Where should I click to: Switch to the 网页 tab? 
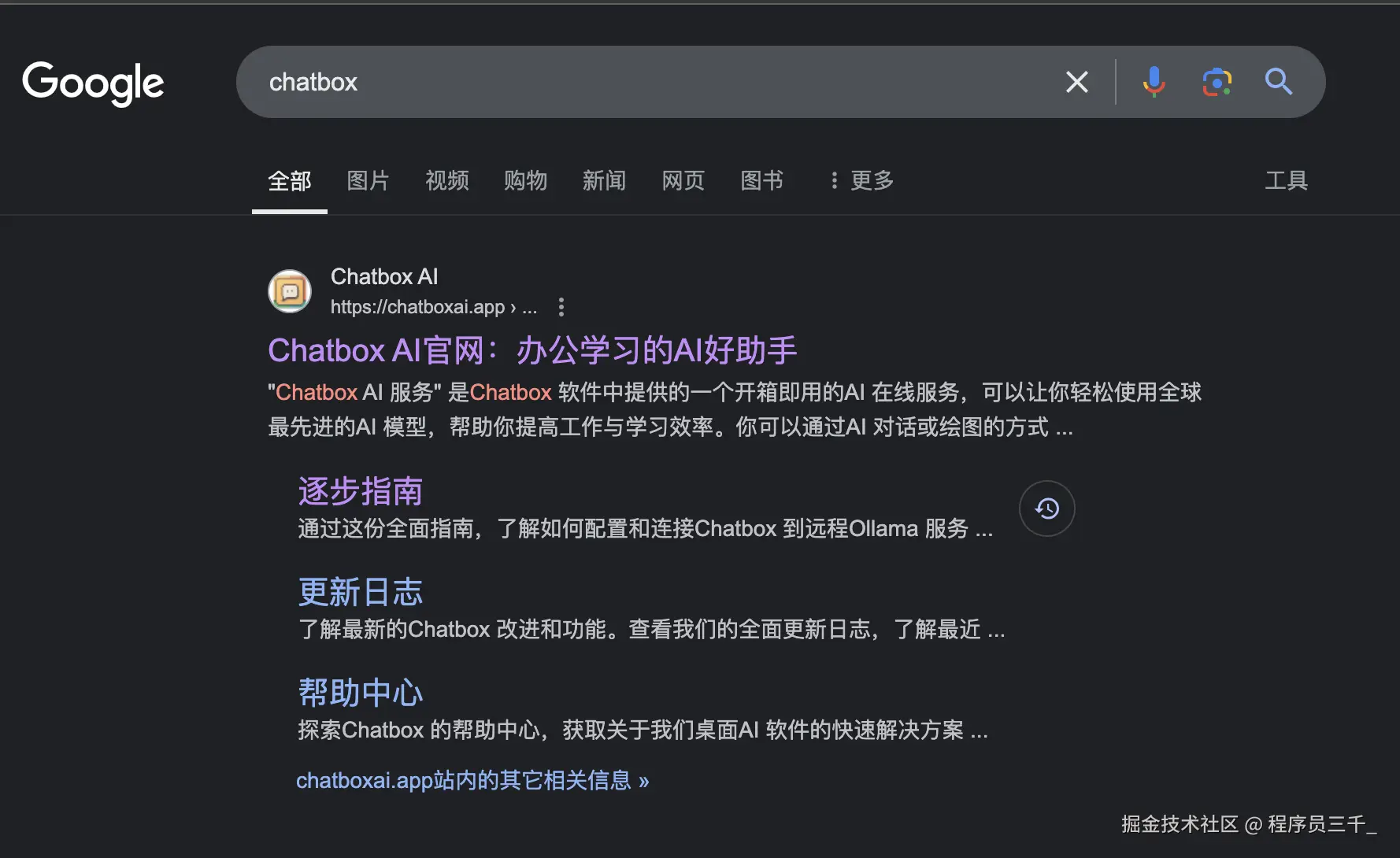coord(683,181)
